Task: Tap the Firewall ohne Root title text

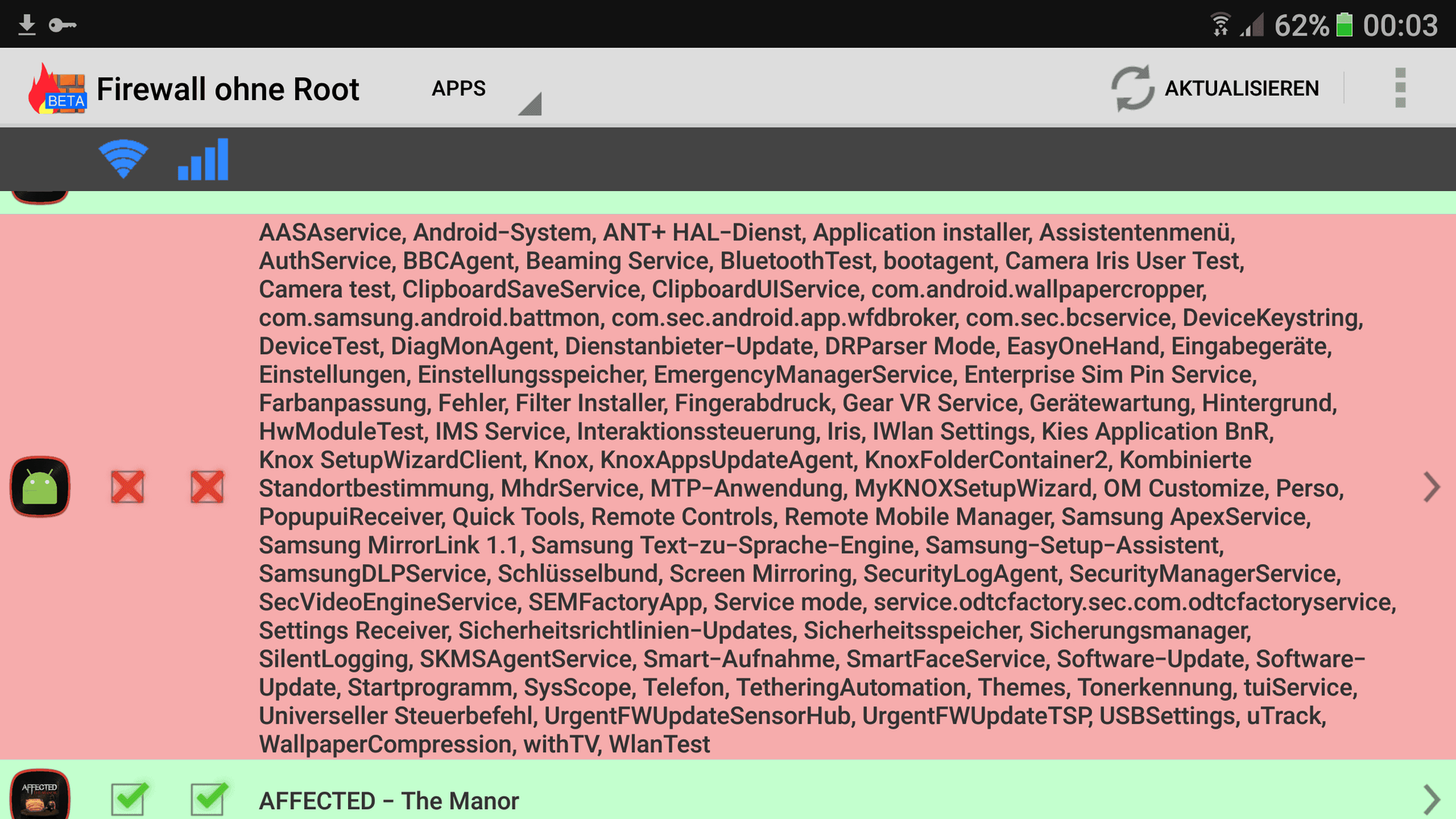Action: [227, 89]
